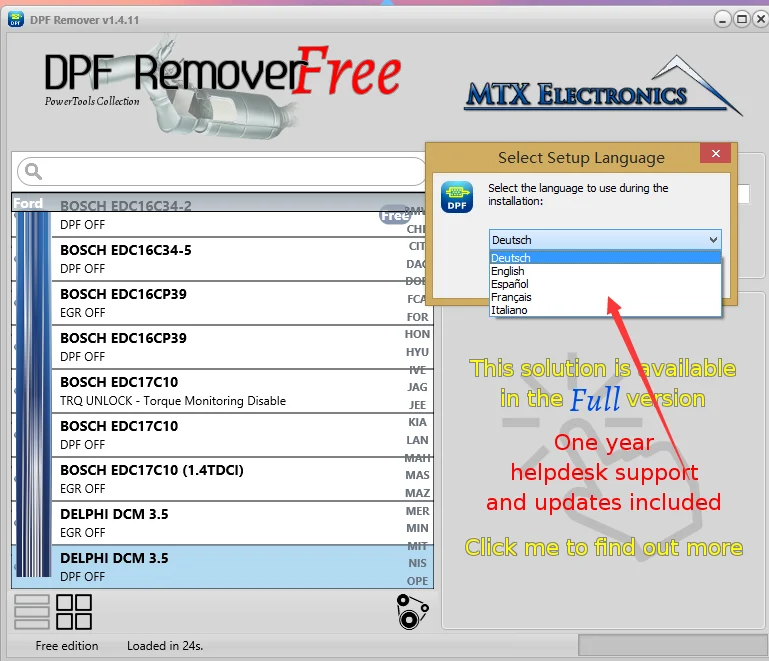Click the search magnifier icon
The height and width of the screenshot is (661, 769).
(x=33, y=171)
